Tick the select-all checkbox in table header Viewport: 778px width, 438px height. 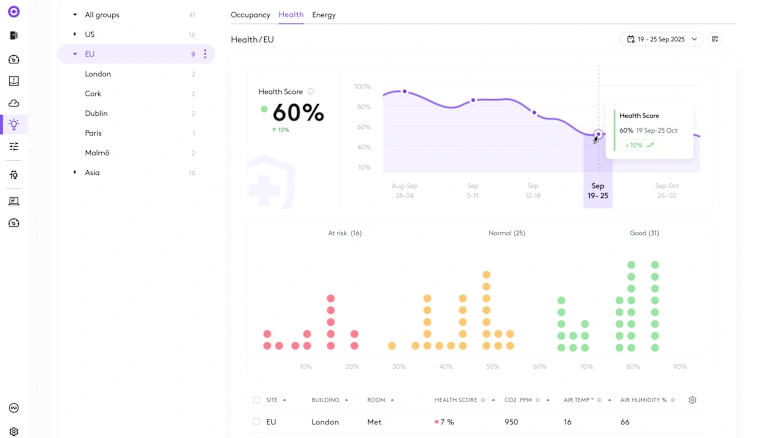(x=256, y=400)
